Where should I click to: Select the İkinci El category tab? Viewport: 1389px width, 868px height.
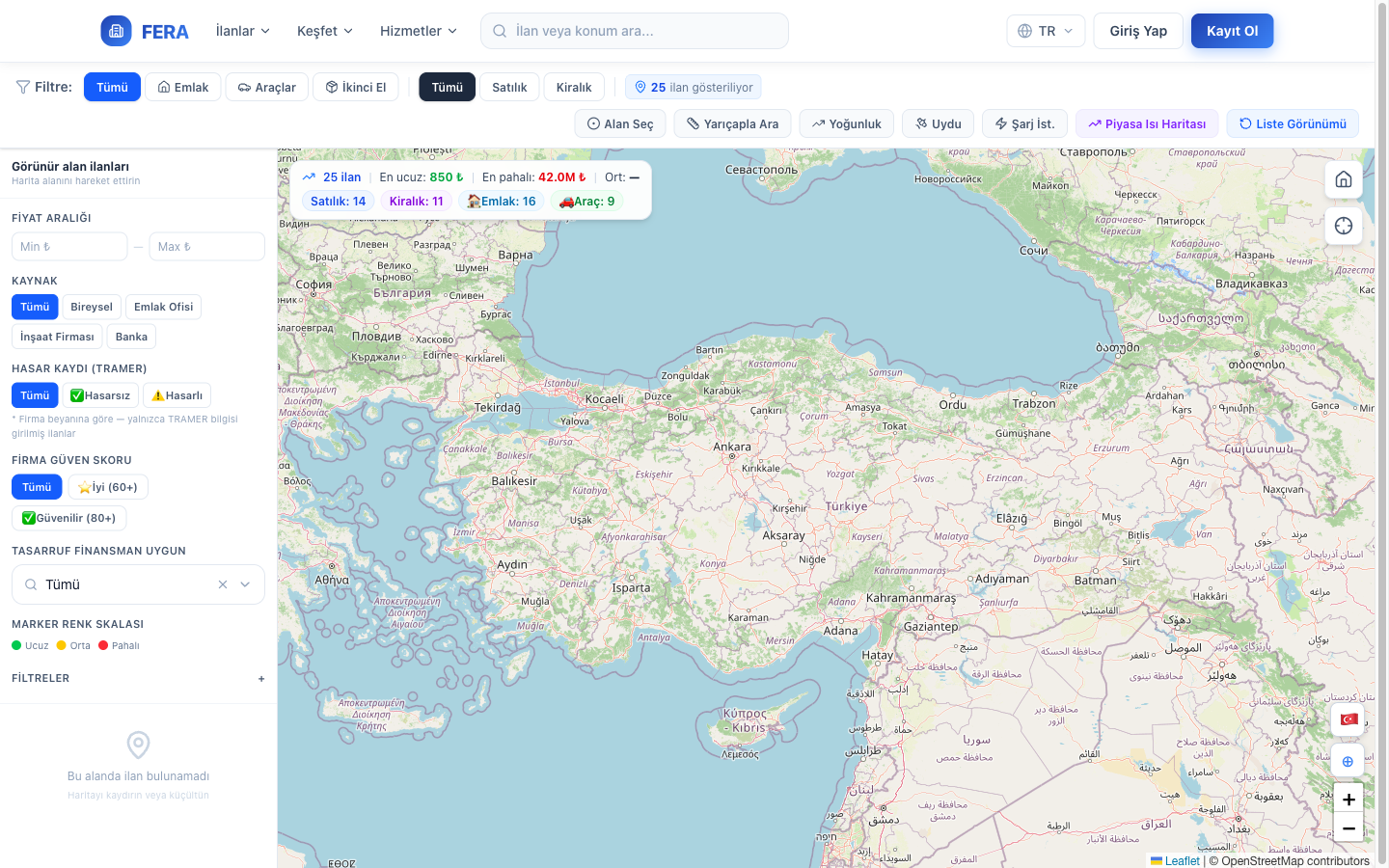(x=356, y=87)
